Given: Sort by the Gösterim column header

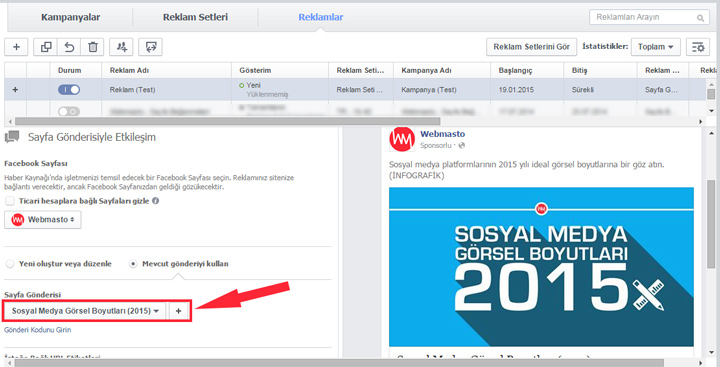Looking at the screenshot, I should (280, 71).
